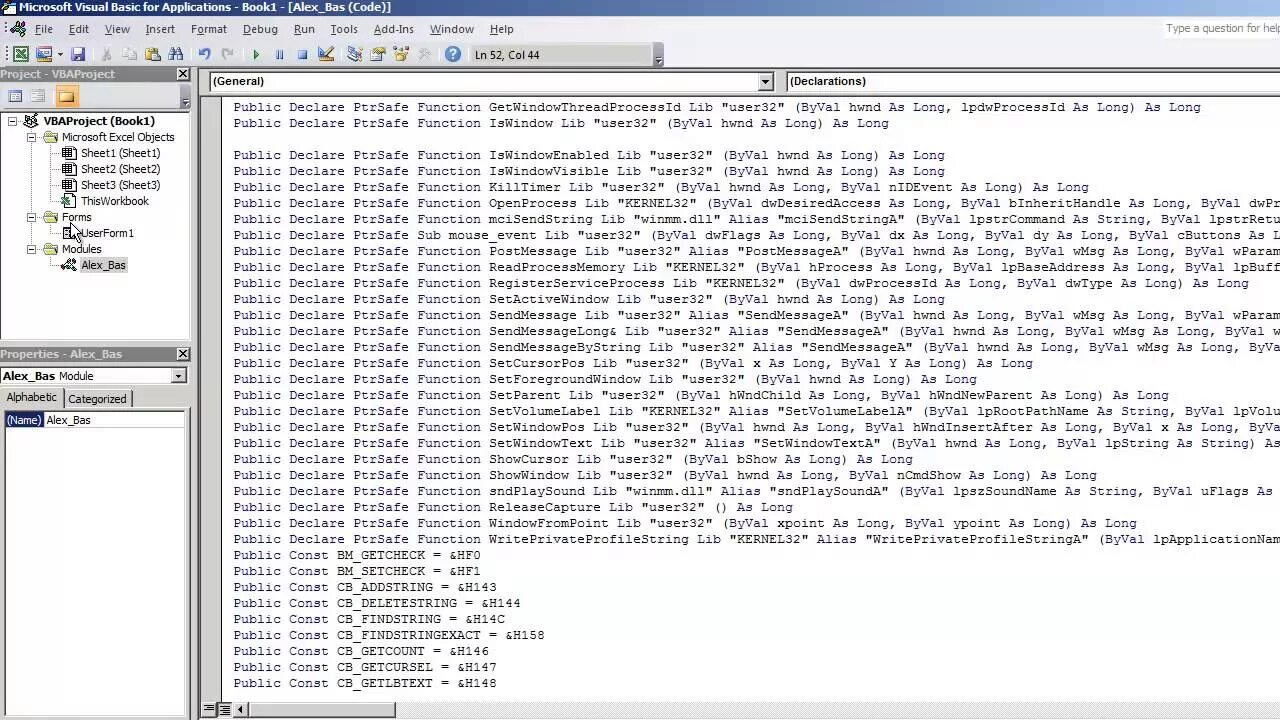Screen dimensions: 1280x720
Task: Click the Redo arrow icon
Action: pos(227,54)
